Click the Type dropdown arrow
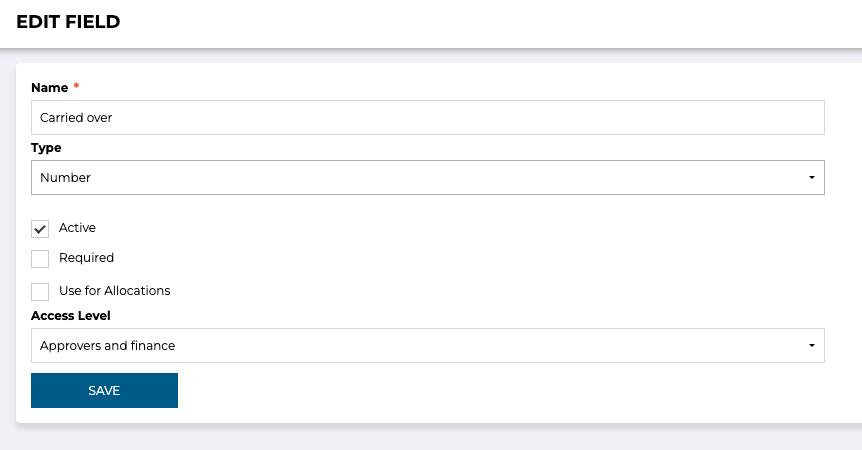This screenshot has width=862, height=450. (x=811, y=178)
